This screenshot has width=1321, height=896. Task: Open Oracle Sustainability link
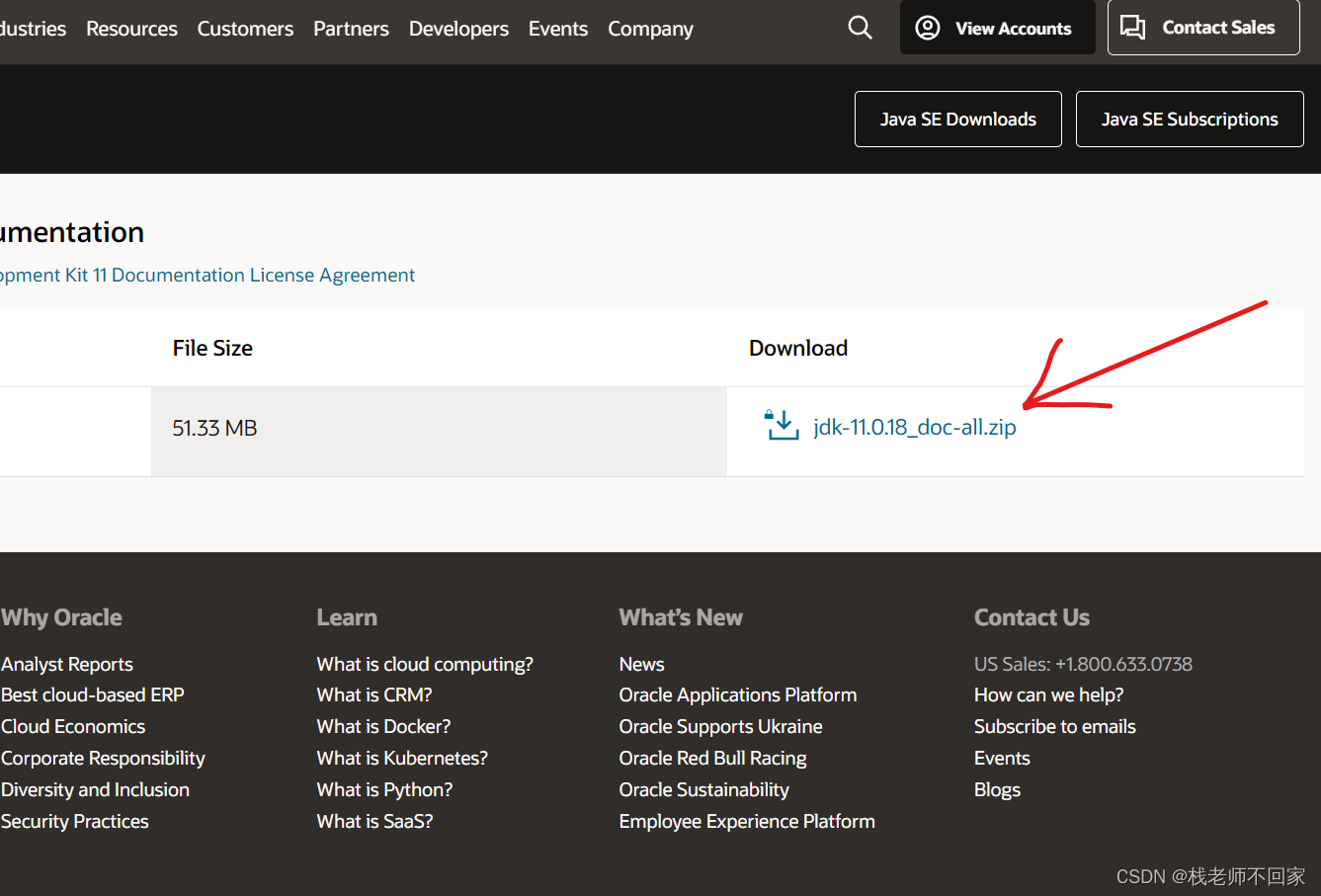point(704,790)
